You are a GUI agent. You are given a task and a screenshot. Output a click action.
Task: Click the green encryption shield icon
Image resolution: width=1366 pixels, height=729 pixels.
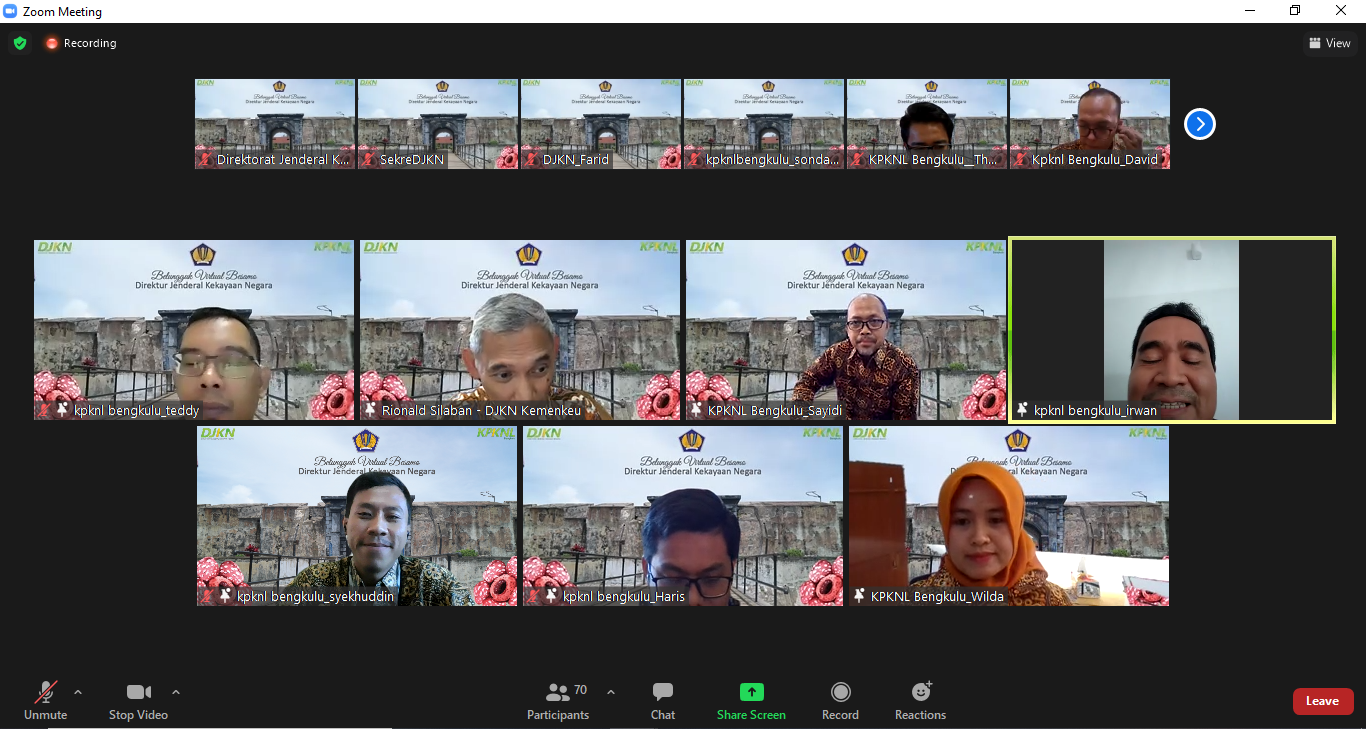(20, 43)
